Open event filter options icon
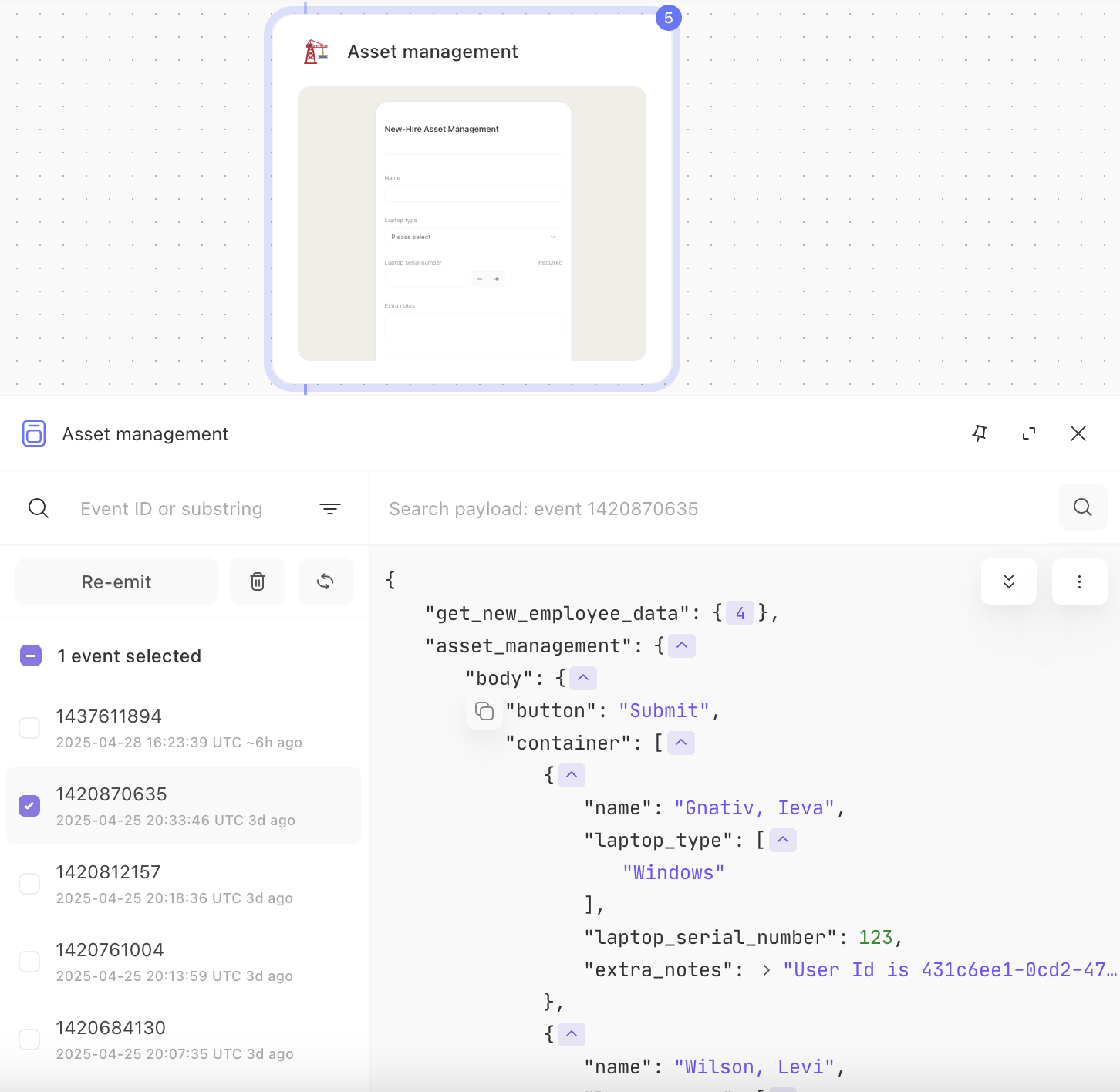Screen dimensions: 1120x1092 [x=330, y=509]
